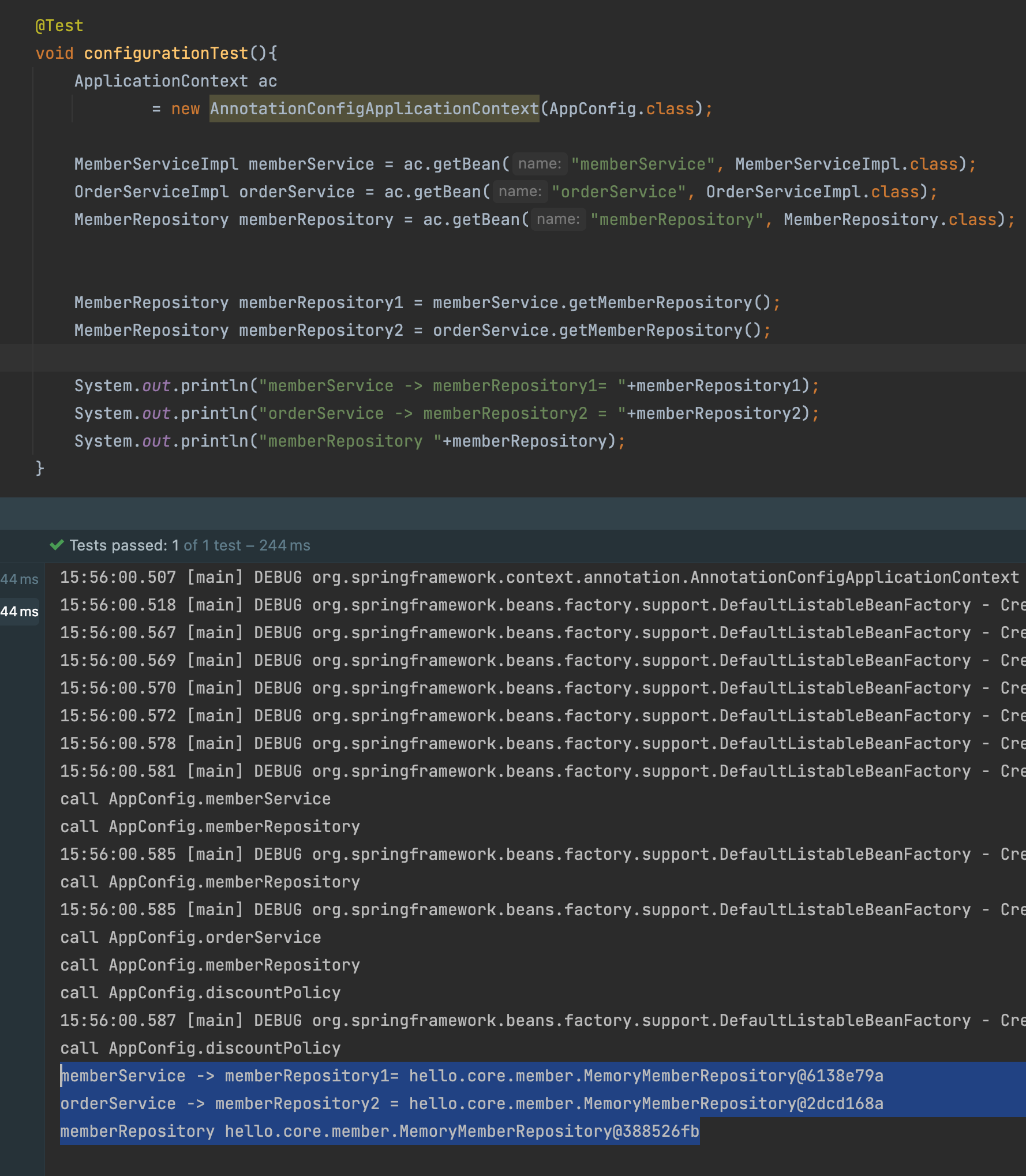This screenshot has height=1176, width=1026.
Task: Click the ApplicationContext ac declaration
Action: point(175,81)
